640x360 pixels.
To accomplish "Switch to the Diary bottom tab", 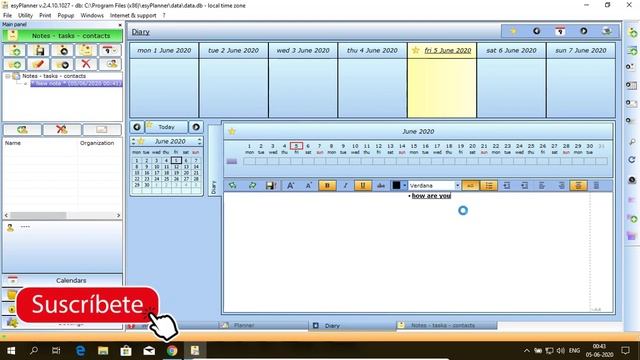I will (332, 325).
